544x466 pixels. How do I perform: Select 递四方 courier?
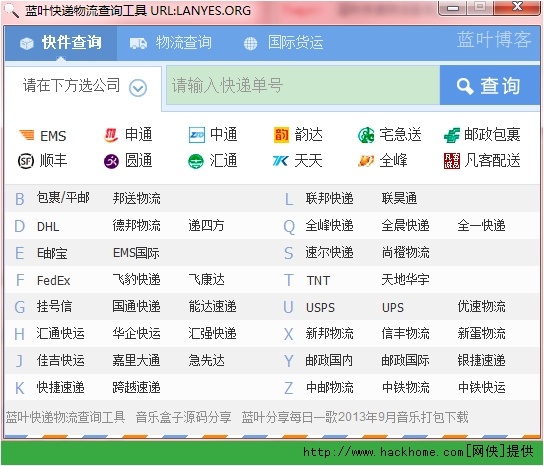pos(206,226)
